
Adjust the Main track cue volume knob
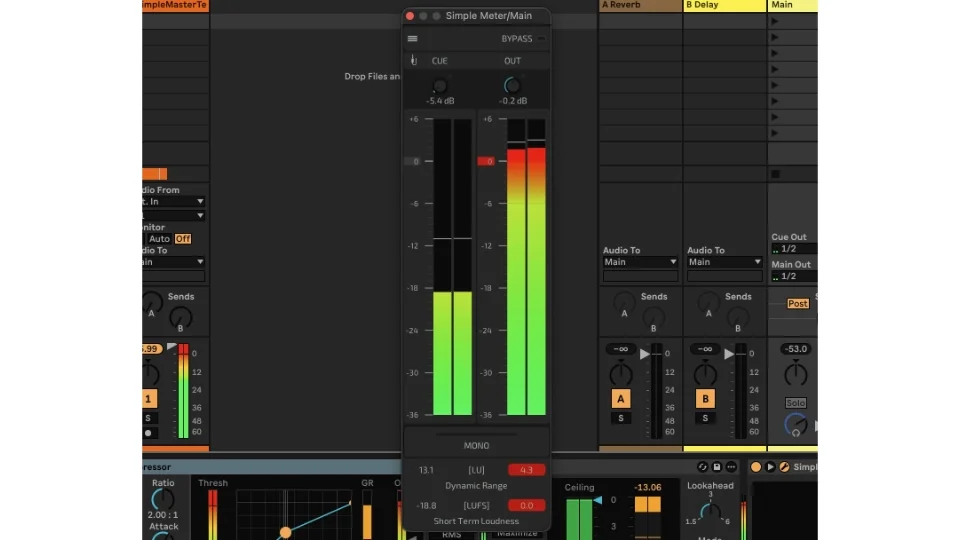[795, 424]
